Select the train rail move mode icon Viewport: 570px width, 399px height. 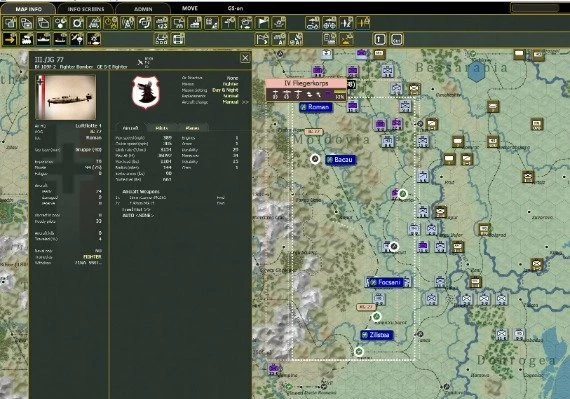pyautogui.click(x=27, y=39)
